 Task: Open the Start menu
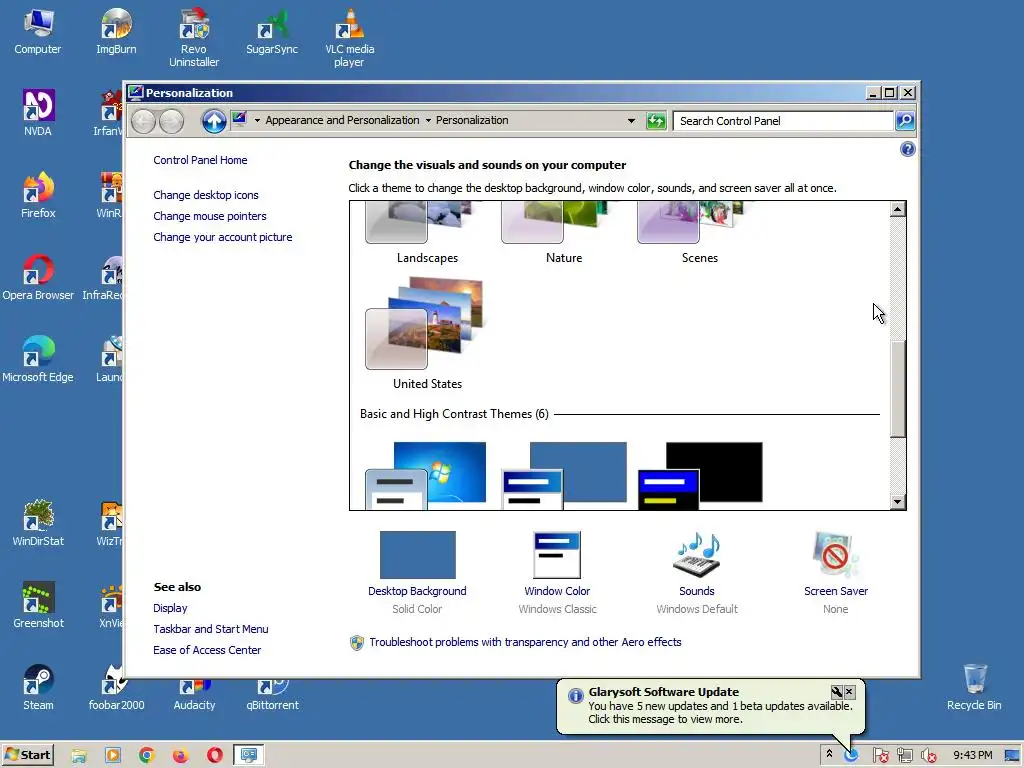pyautogui.click(x=27, y=755)
